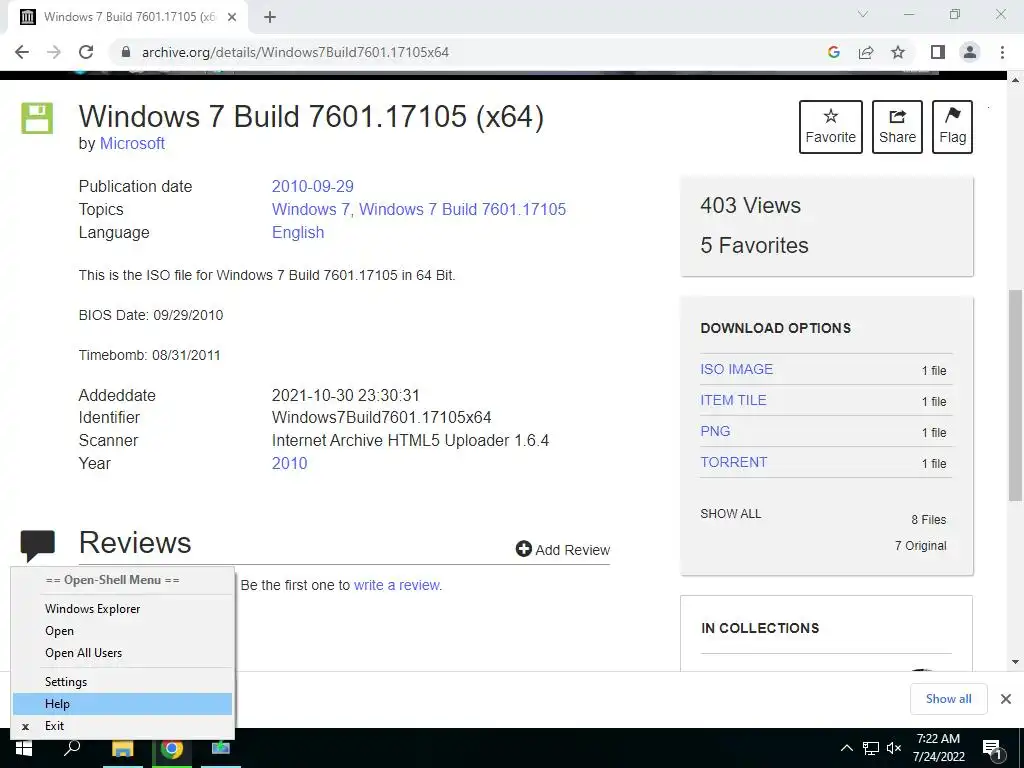Click the Windows Start button
The image size is (1024, 768).
click(x=24, y=748)
